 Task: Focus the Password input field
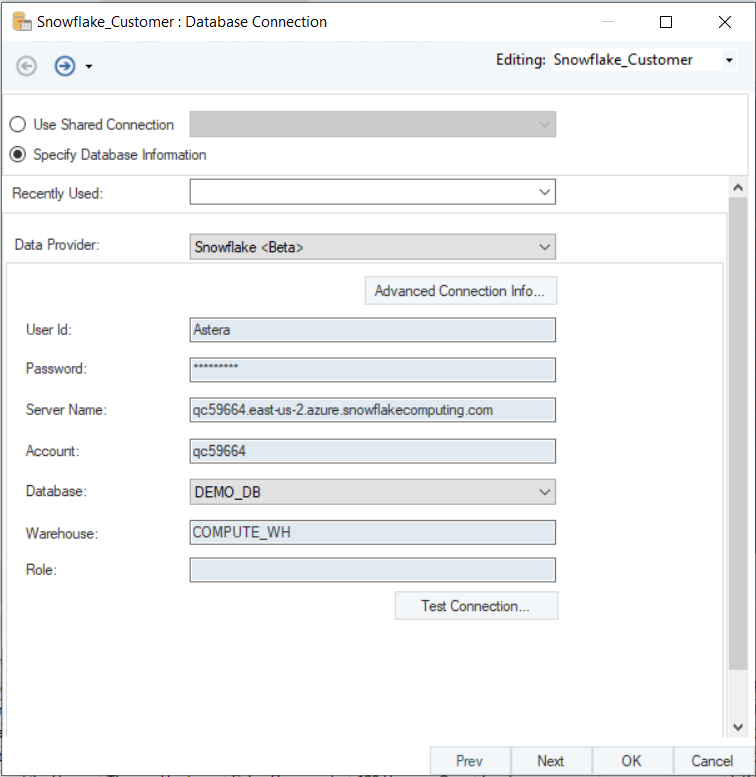click(372, 370)
